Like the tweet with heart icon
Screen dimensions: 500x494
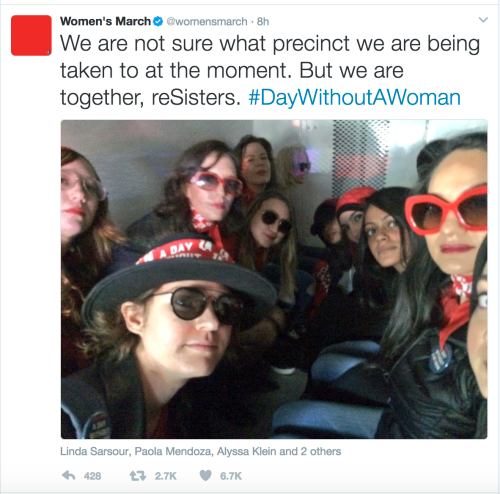pyautogui.click(x=205, y=476)
